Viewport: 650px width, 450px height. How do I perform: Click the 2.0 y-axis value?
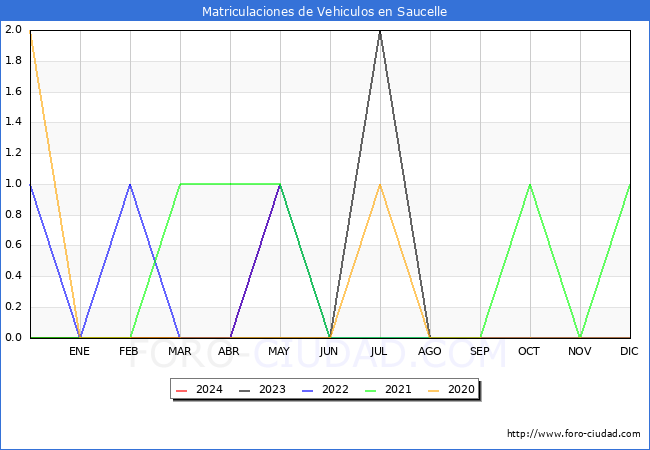(13, 30)
